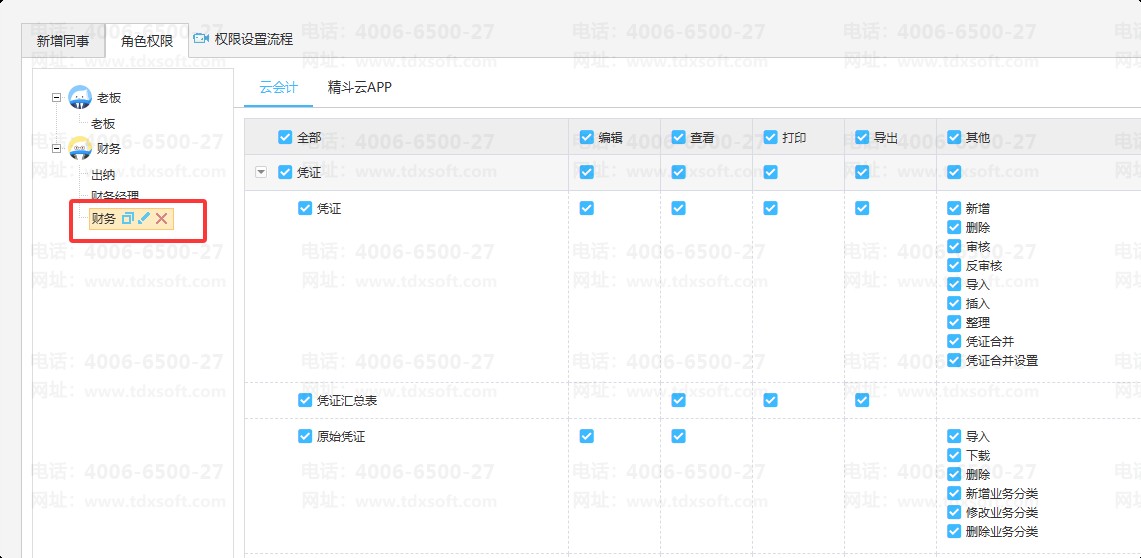Viewport: 1141px width, 558px height.
Task: Select the 财务经理 role
Action: (115, 196)
